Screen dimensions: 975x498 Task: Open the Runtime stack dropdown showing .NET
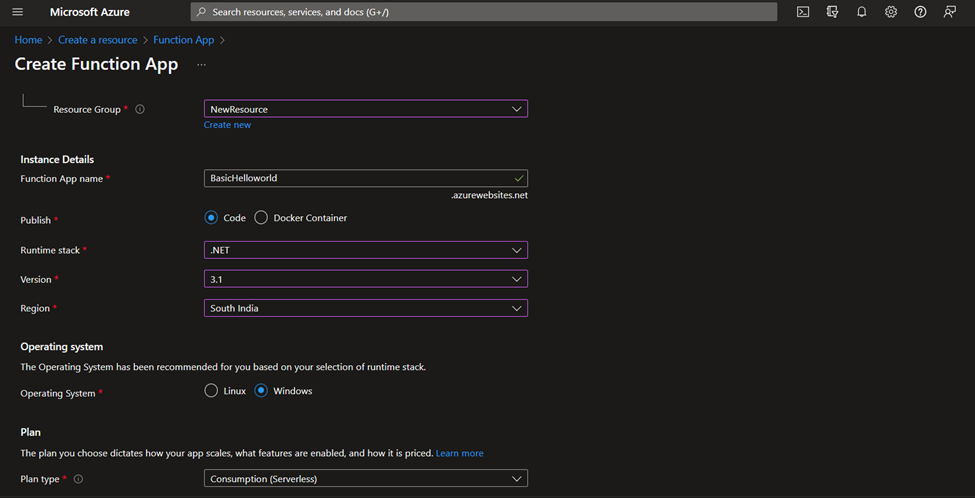click(x=366, y=250)
